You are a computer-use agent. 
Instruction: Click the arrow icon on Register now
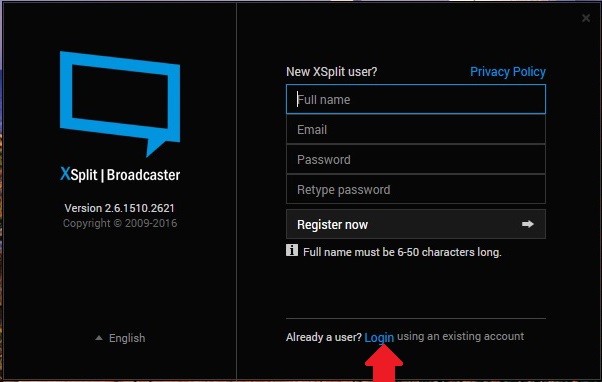(528, 224)
